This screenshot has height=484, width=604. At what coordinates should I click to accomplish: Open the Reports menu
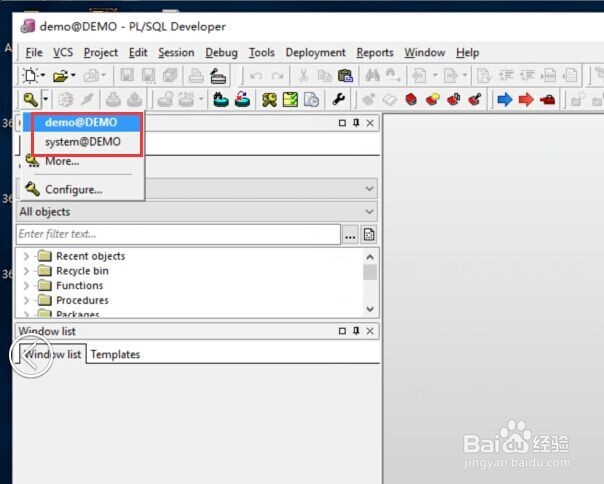tap(375, 52)
